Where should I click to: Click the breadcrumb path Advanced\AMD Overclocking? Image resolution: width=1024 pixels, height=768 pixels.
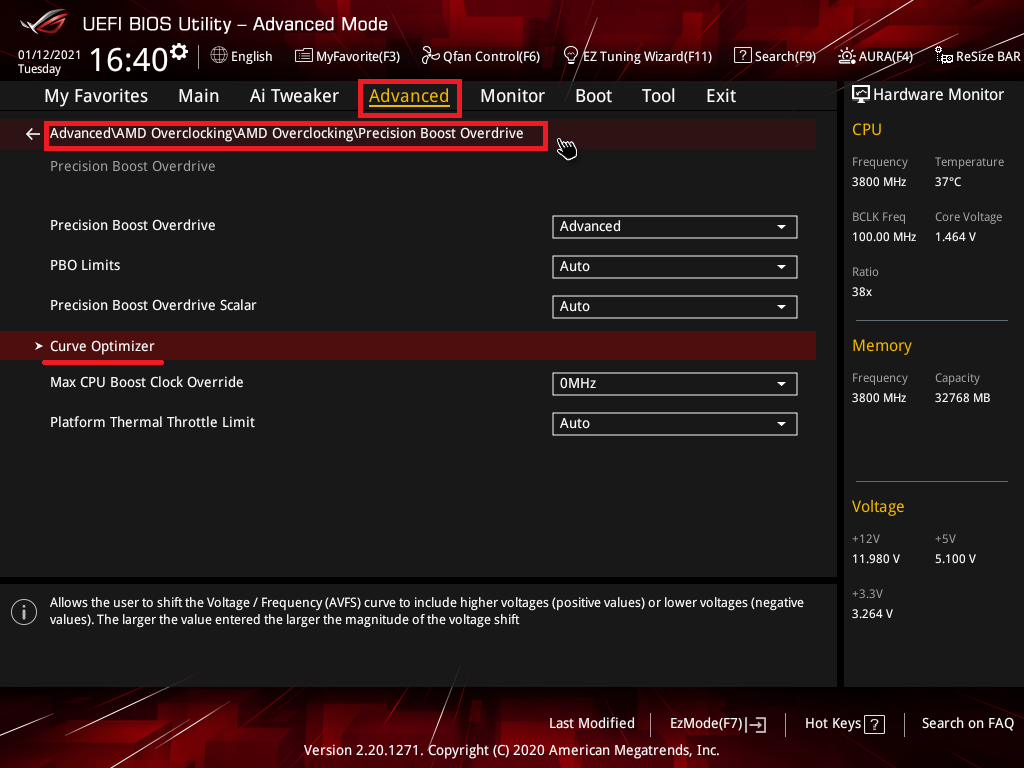pyautogui.click(x=287, y=133)
